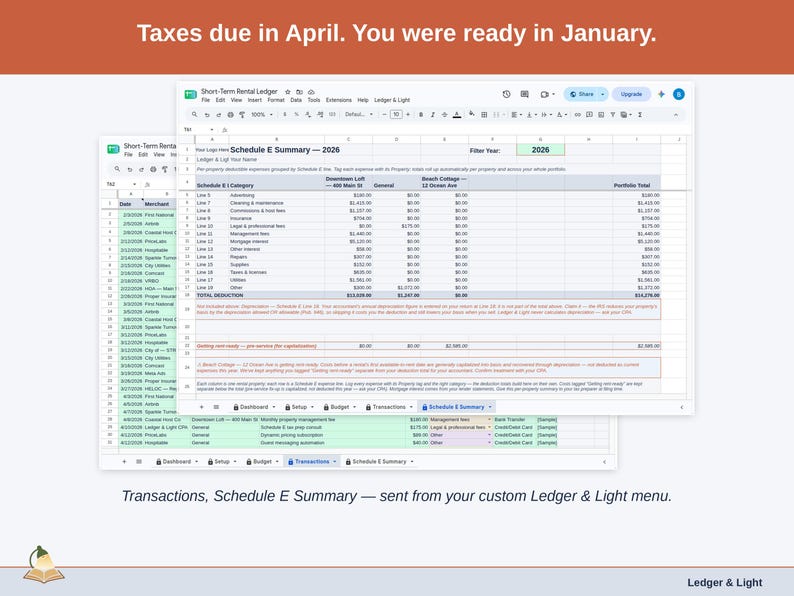
Task: Click the redo arrow in front window toolbar
Action: pyautogui.click(x=218, y=115)
